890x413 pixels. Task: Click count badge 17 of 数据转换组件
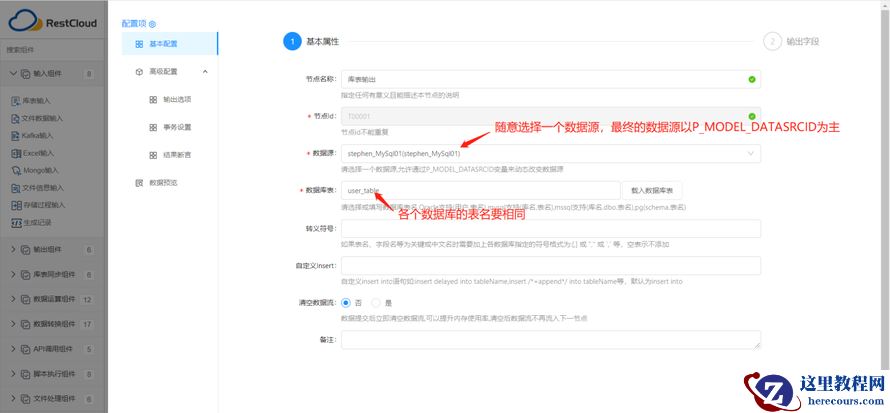tap(87, 324)
